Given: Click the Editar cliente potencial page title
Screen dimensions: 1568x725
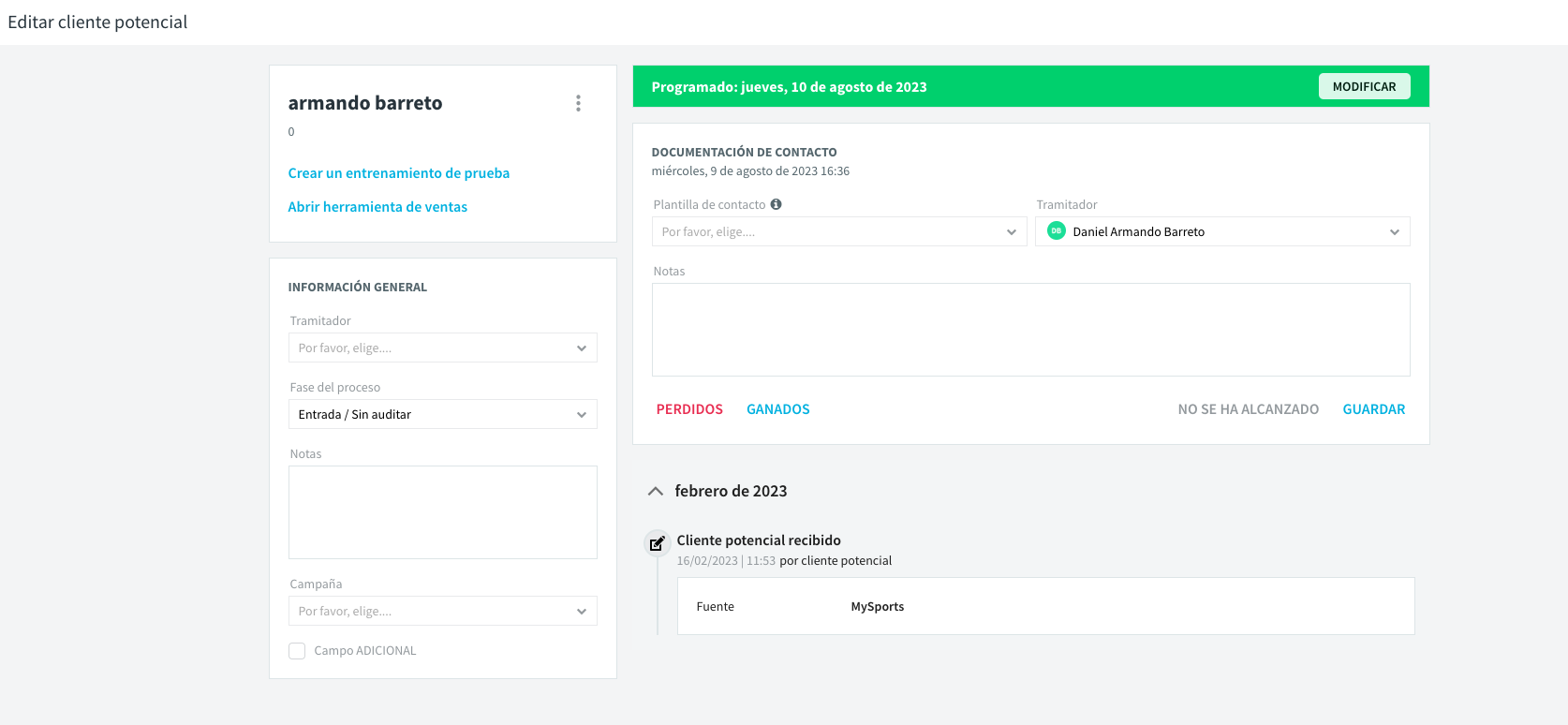Looking at the screenshot, I should point(97,22).
